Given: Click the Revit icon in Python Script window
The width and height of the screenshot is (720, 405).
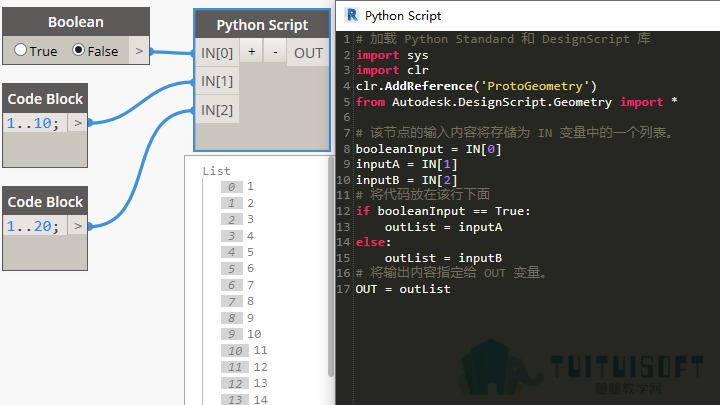Looking at the screenshot, I should point(352,15).
